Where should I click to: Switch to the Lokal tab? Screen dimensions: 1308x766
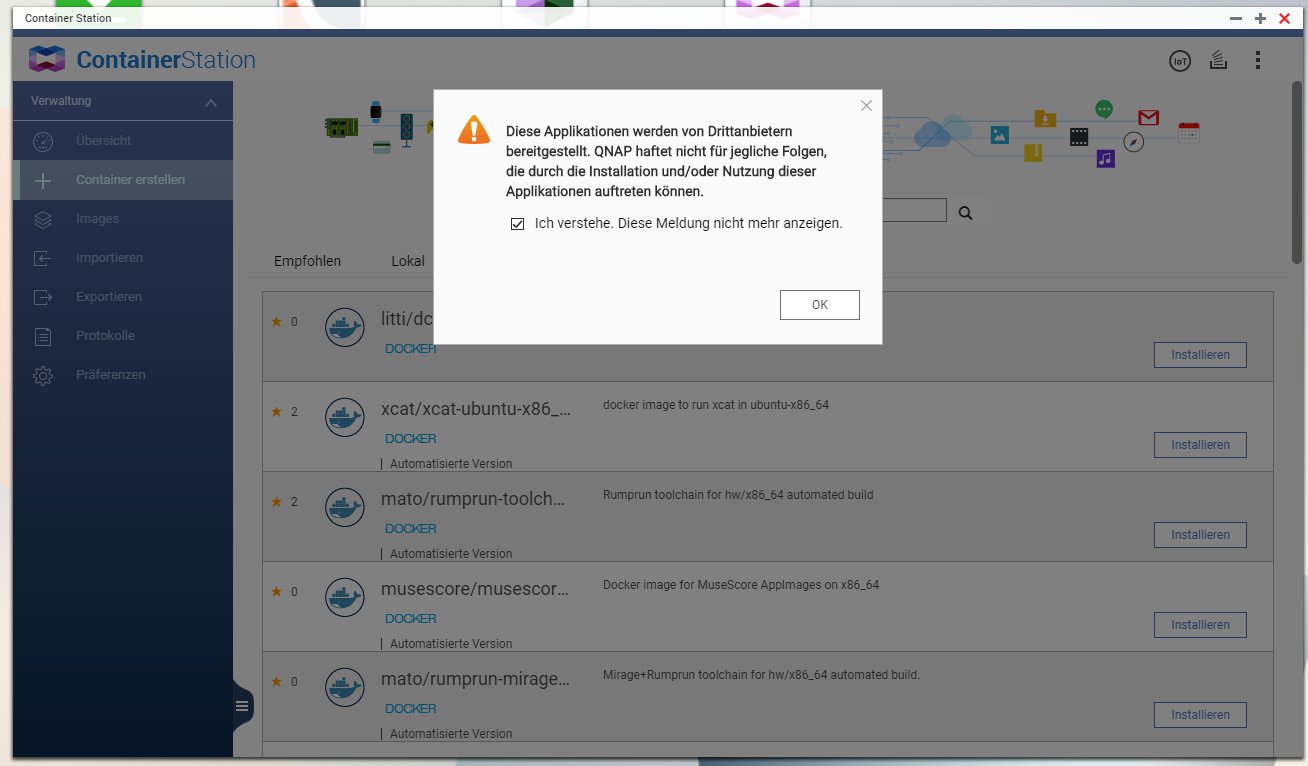(408, 261)
